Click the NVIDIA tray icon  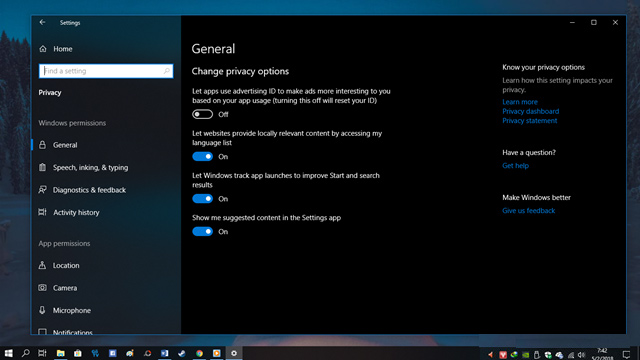pos(525,355)
